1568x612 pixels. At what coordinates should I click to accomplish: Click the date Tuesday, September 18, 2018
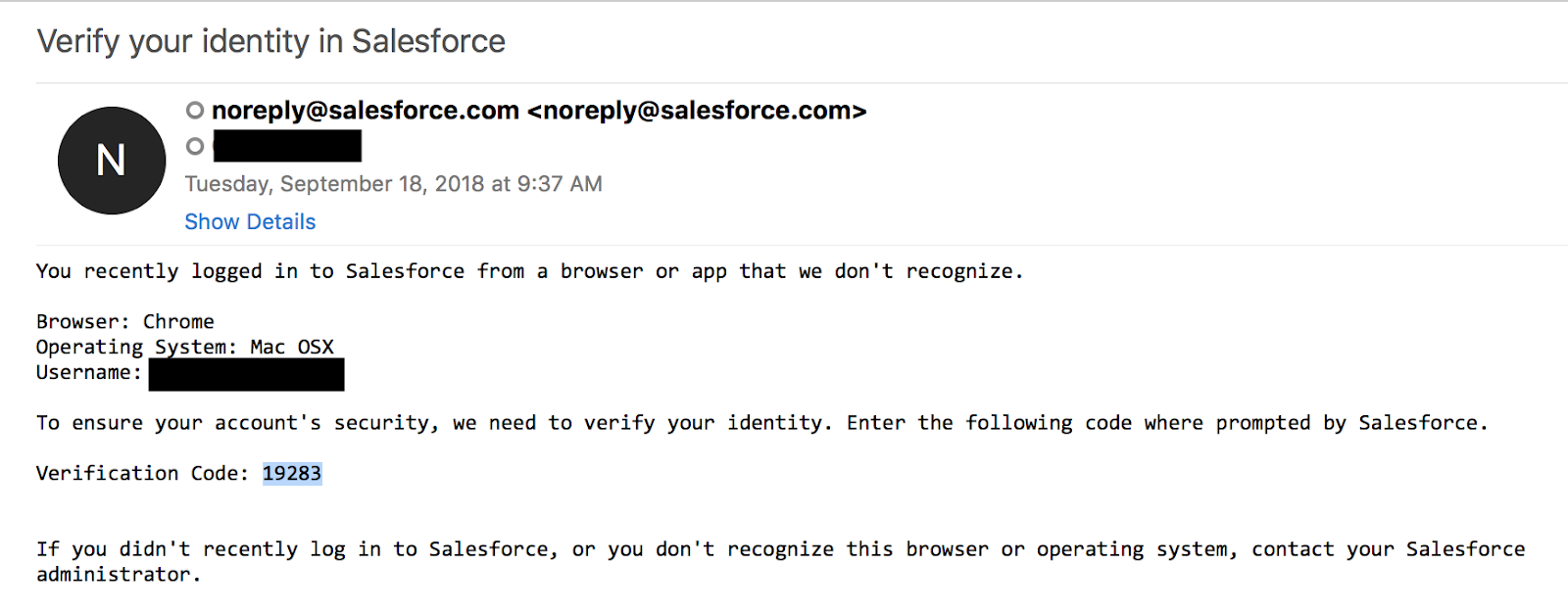334,184
